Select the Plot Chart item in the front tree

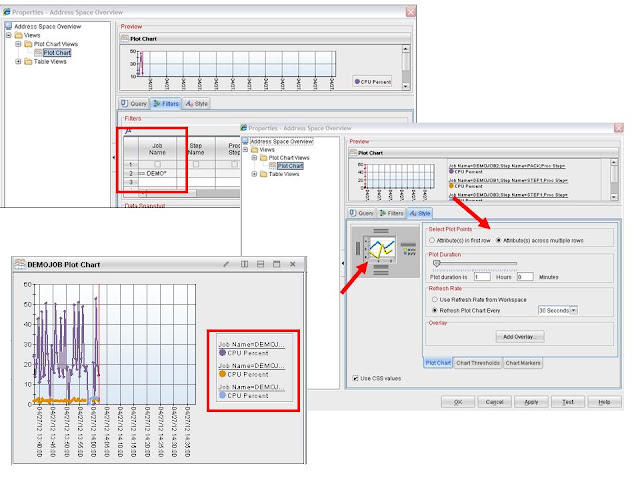(290, 166)
